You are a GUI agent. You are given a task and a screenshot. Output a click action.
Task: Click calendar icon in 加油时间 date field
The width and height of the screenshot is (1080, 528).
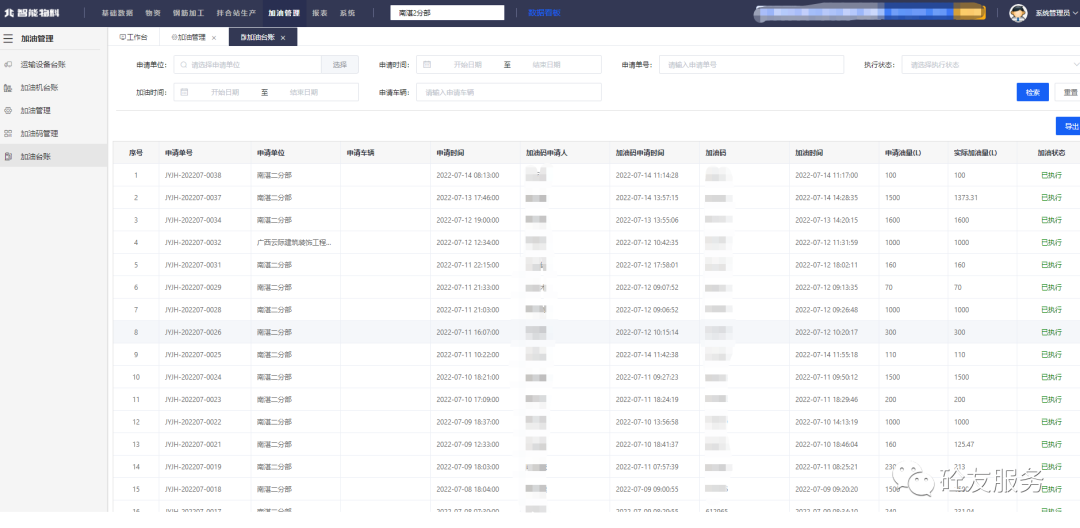point(184,92)
